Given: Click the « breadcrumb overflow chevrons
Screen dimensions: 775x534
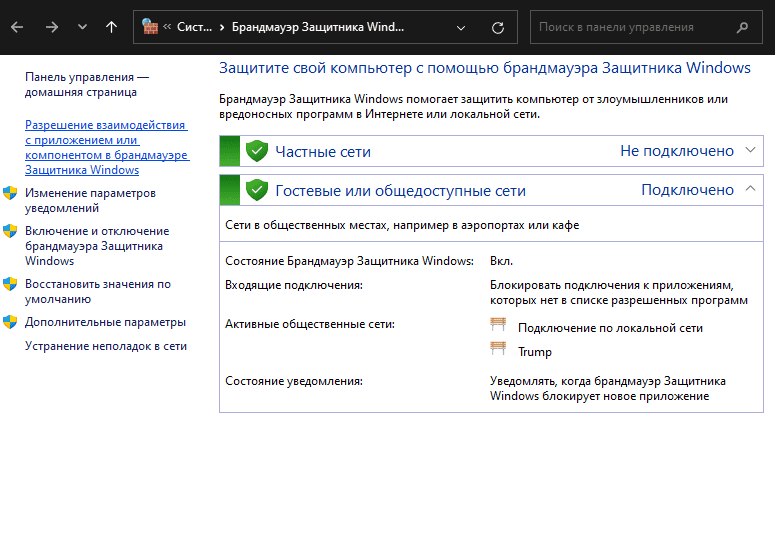Looking at the screenshot, I should click(x=167, y=27).
